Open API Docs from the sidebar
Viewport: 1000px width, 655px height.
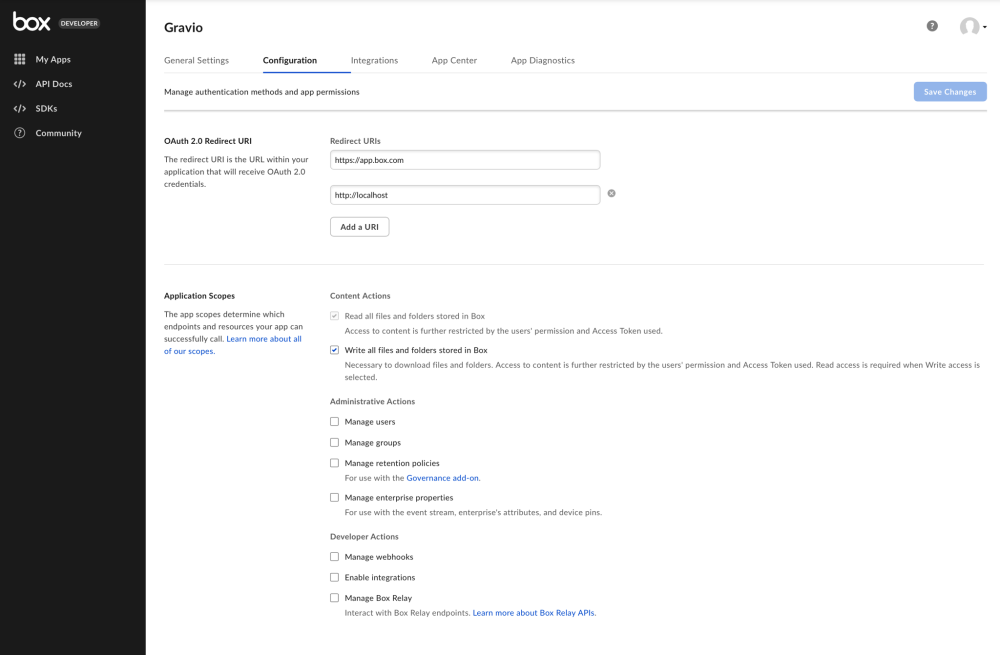pos(55,83)
